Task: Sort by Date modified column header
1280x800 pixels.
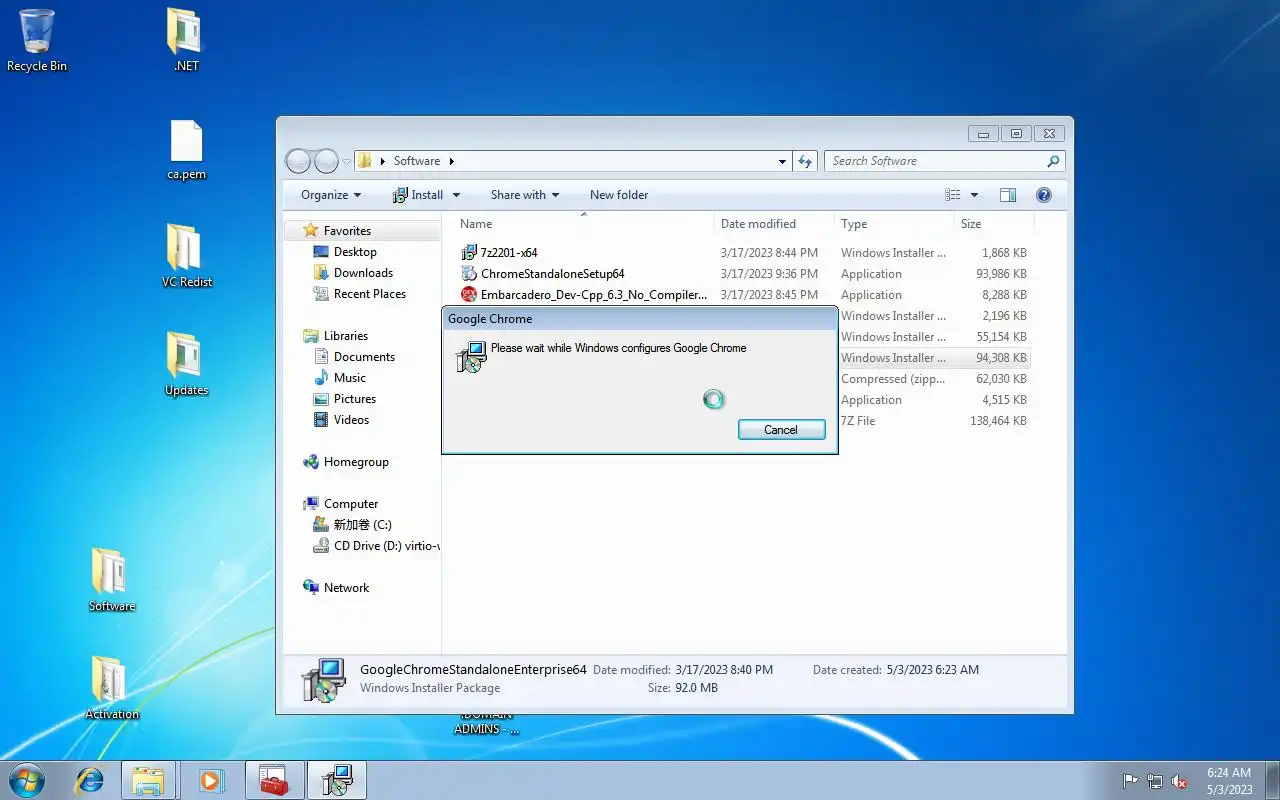Action: 774,224
